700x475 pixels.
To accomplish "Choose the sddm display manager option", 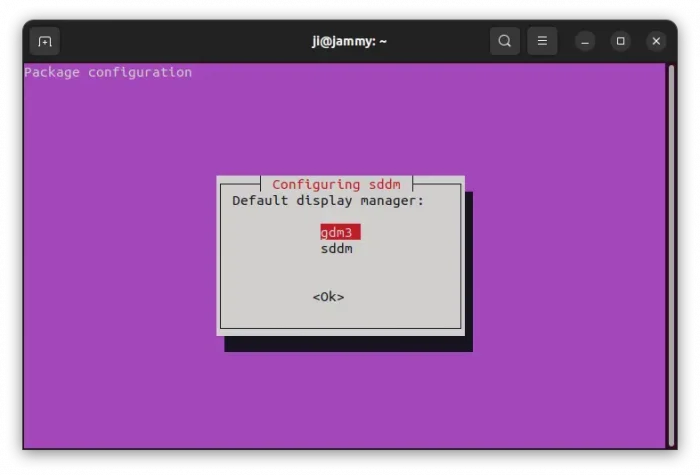I will coord(336,248).
